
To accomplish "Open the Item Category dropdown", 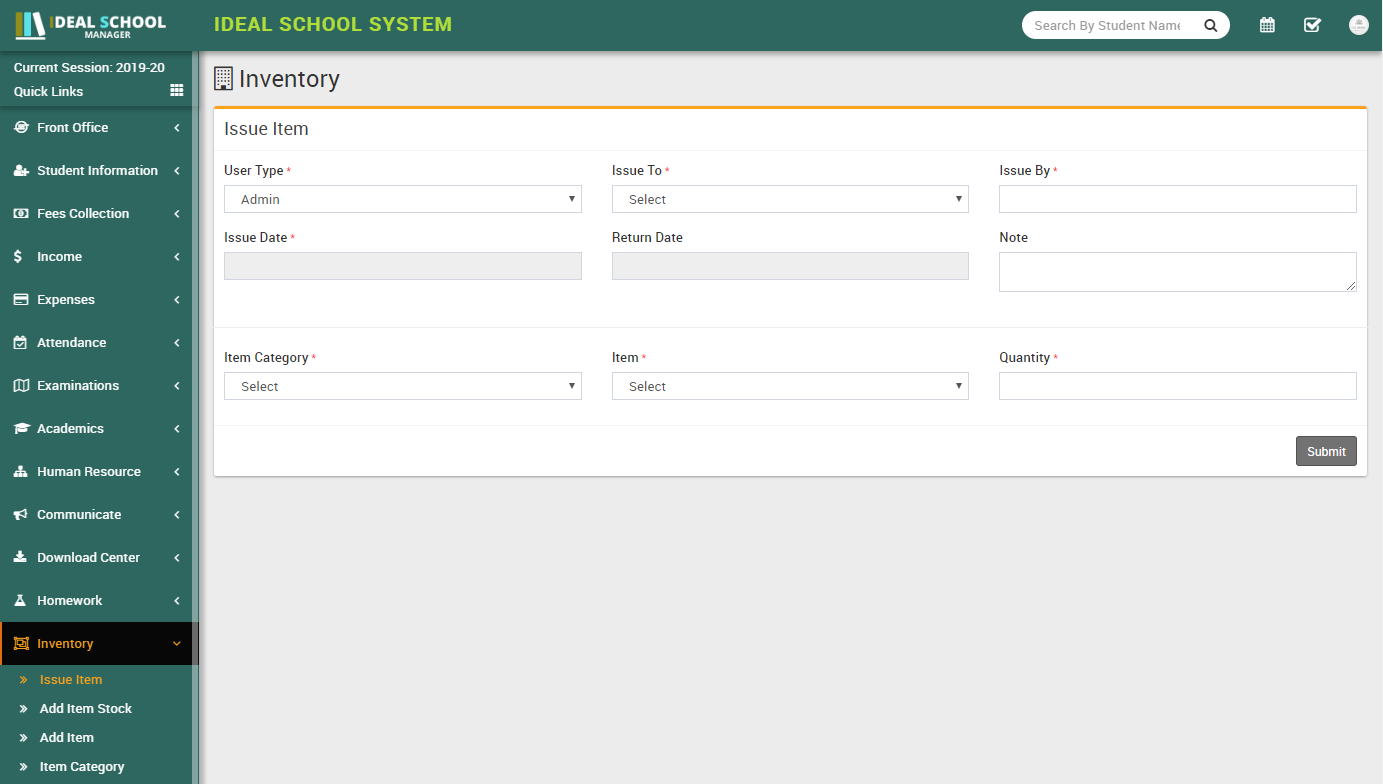I will pyautogui.click(x=403, y=386).
